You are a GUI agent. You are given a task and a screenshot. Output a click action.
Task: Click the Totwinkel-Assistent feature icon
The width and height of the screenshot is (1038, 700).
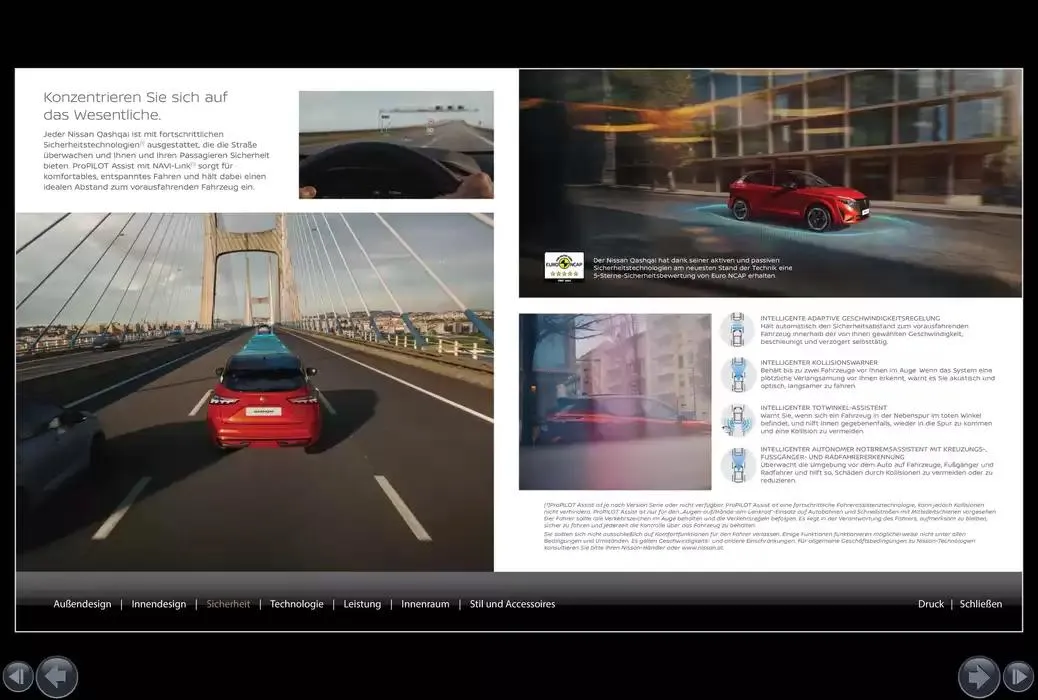click(737, 419)
